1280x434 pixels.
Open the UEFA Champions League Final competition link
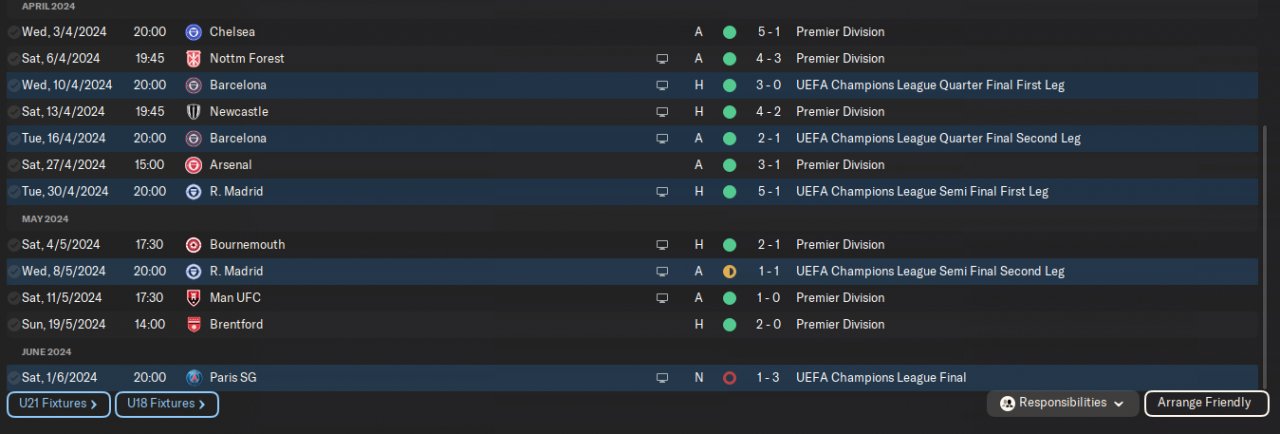pyautogui.click(x=880, y=378)
